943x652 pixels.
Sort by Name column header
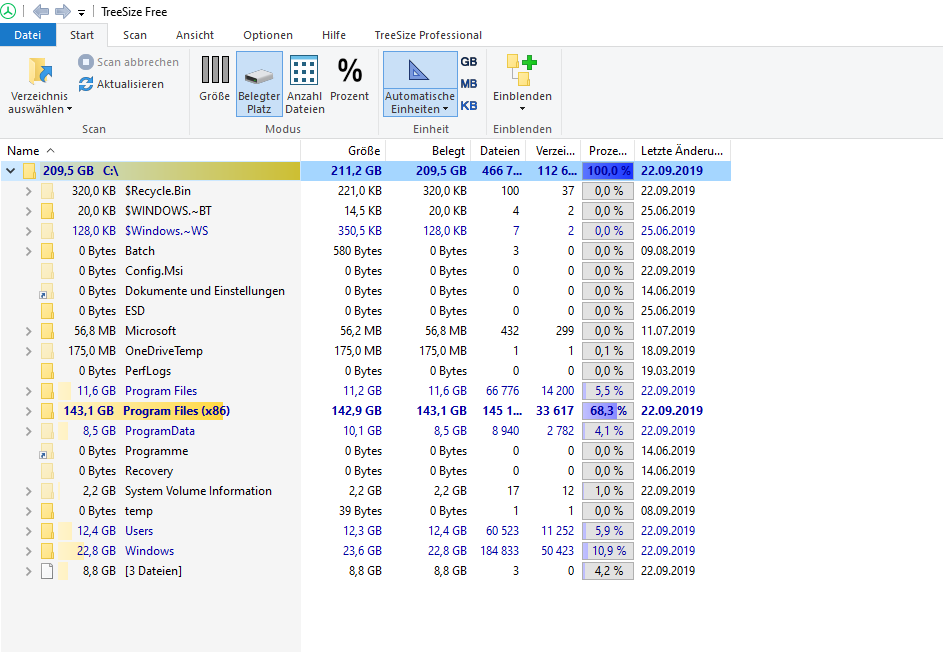[x=150, y=150]
